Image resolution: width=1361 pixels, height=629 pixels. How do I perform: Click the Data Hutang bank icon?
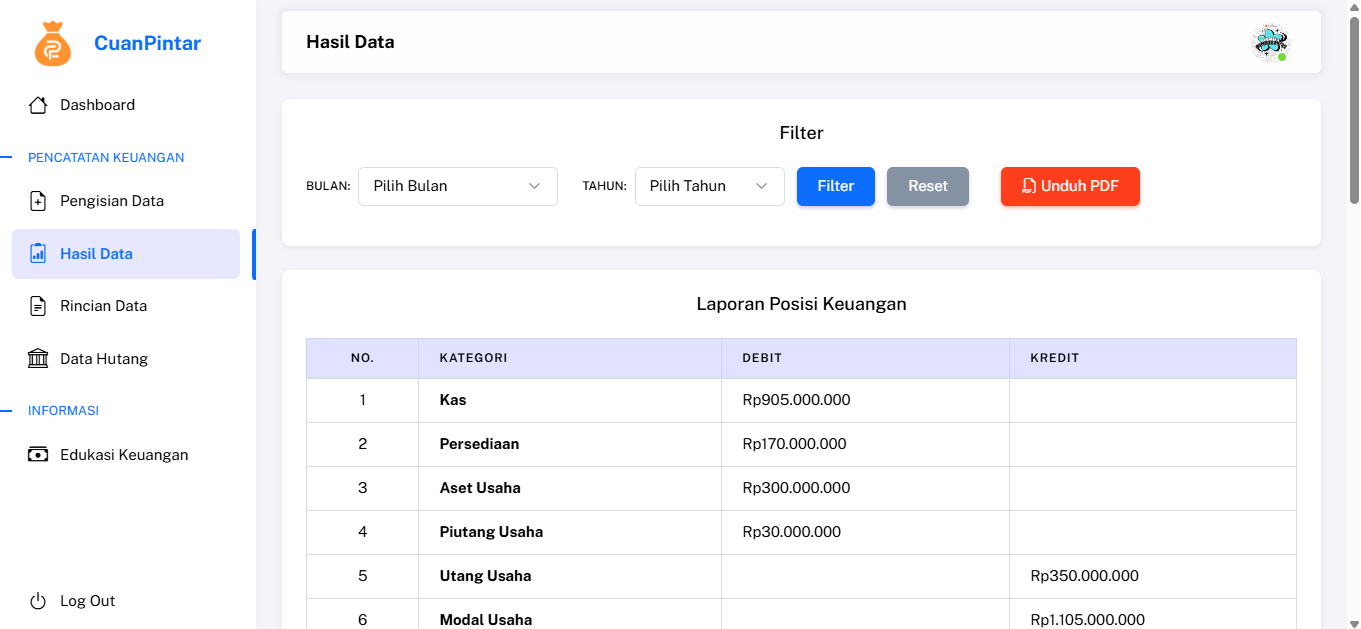pyautogui.click(x=38, y=359)
